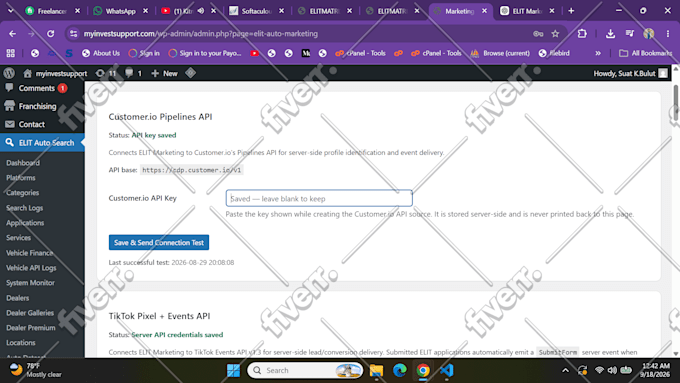Open Dealer Galleries submenu item
Viewport: 680px width, 383px height.
pos(30,313)
